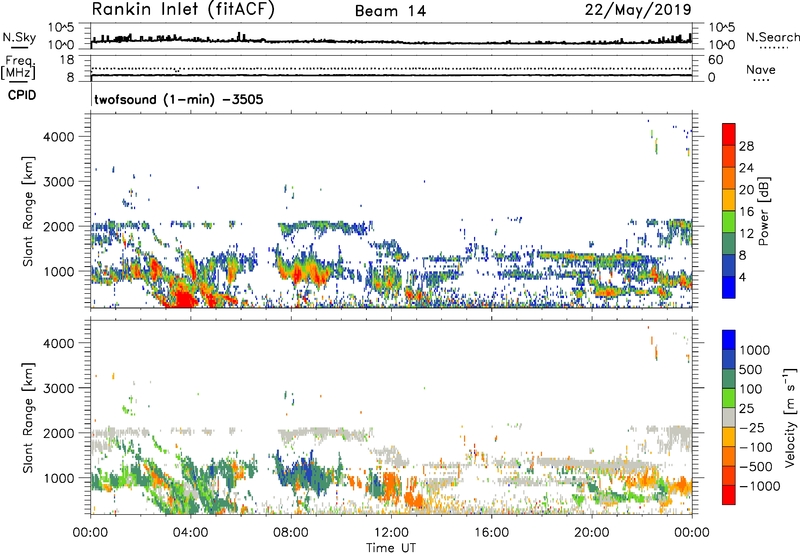
Task: Click the date '22/May/2019'
Action: pyautogui.click(x=638, y=10)
